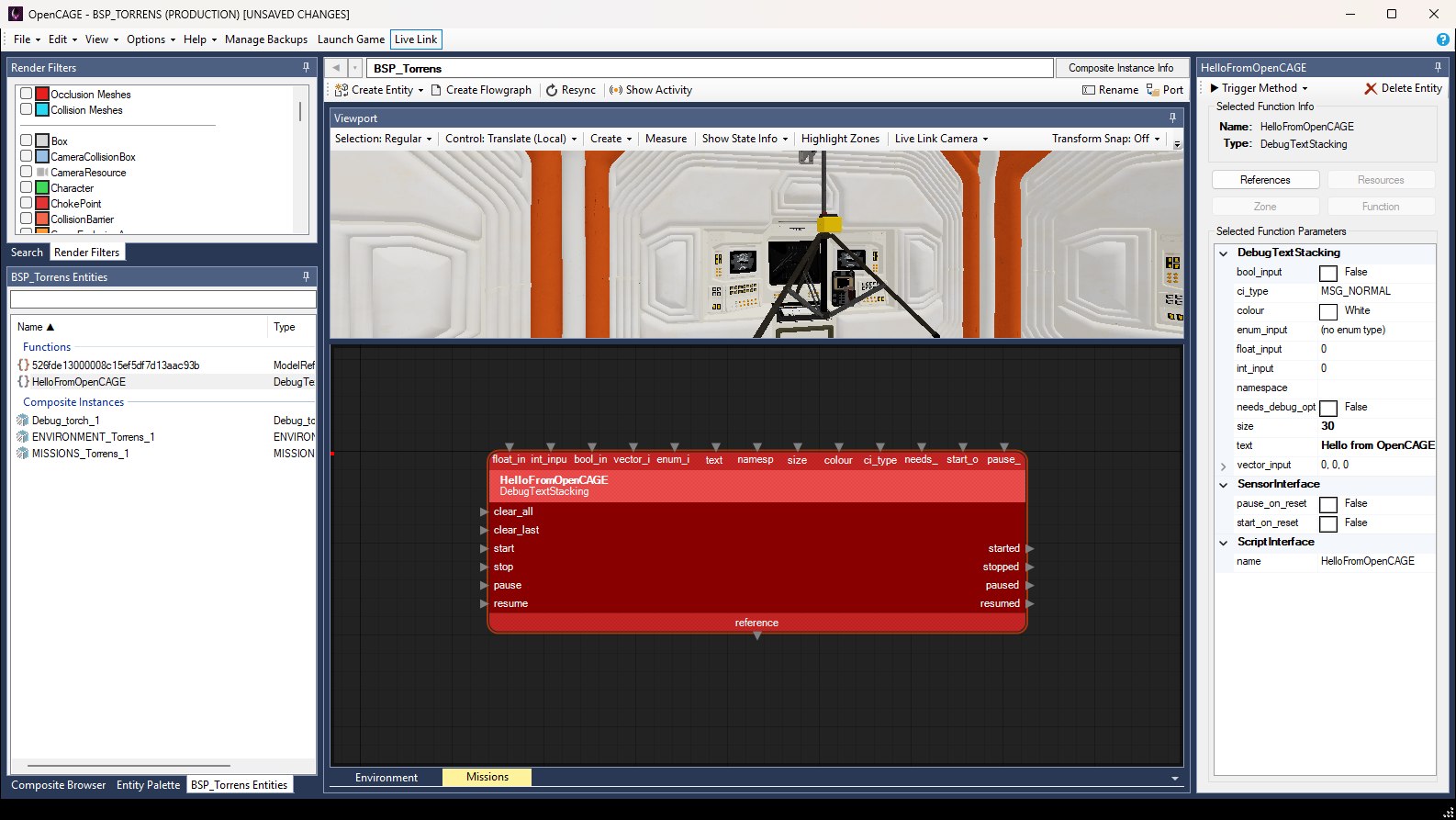
Task: Click the Debug_torch_1 composite icon
Action: 23,420
